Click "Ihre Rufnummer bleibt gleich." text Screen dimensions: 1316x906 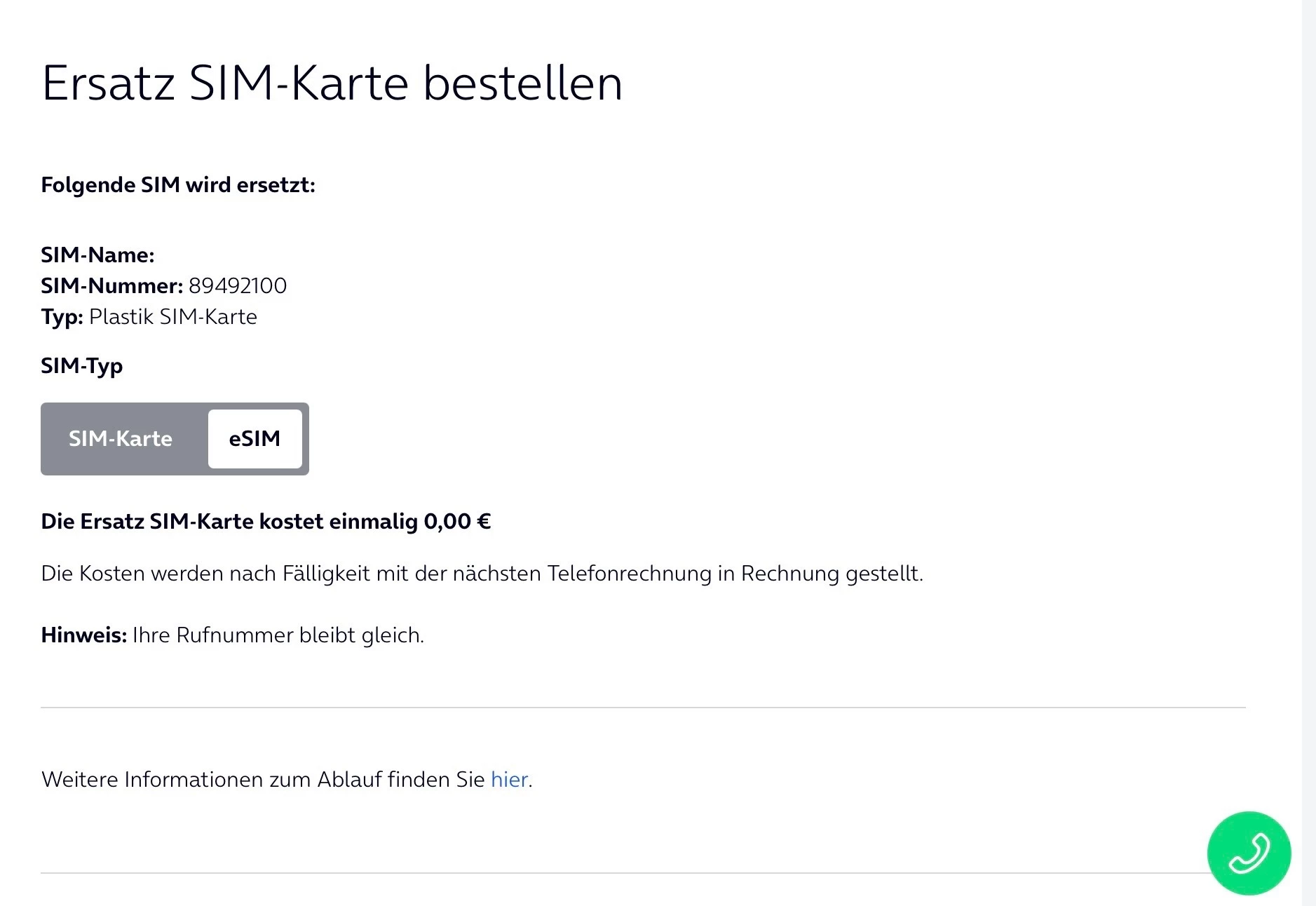point(278,635)
